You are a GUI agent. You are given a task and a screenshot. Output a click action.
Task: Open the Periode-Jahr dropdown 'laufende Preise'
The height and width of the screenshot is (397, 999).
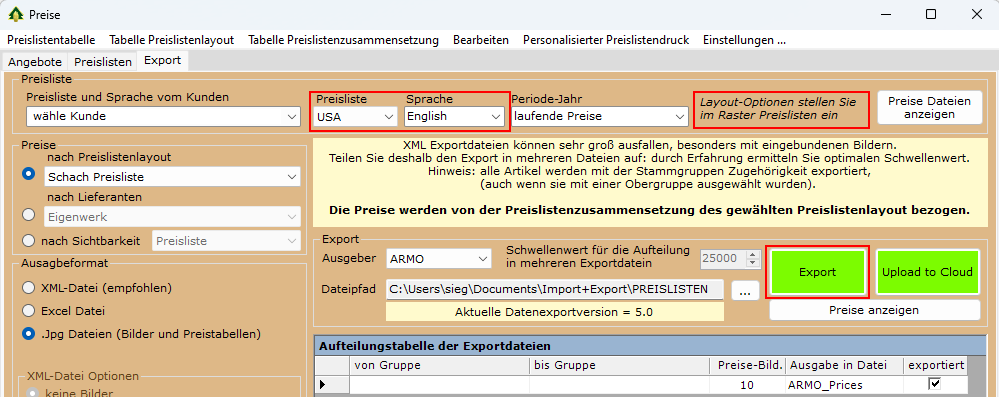(599, 117)
